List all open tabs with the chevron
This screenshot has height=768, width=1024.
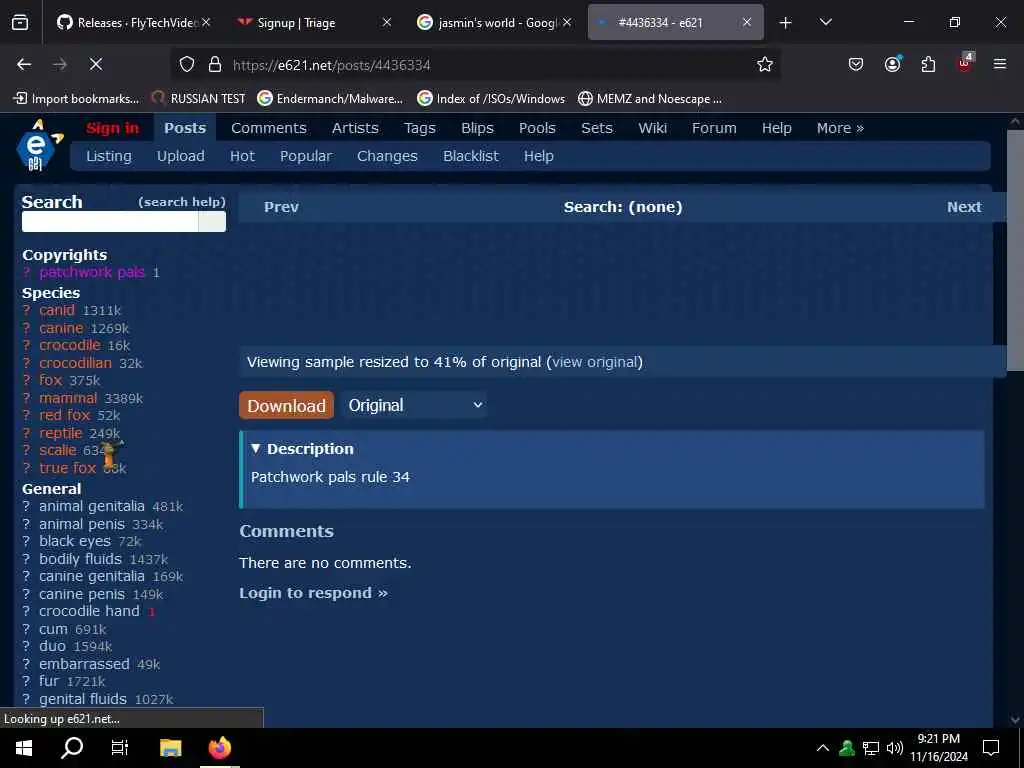[x=825, y=22]
